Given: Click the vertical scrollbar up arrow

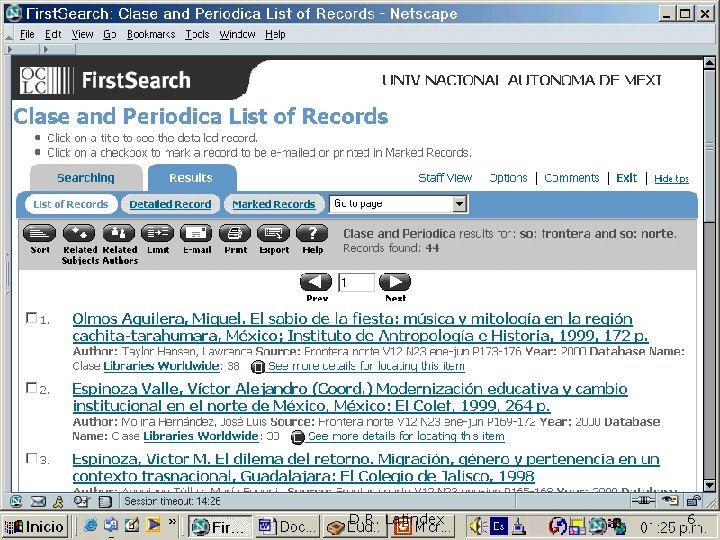Looking at the screenshot, I should pyautogui.click(x=709, y=62).
